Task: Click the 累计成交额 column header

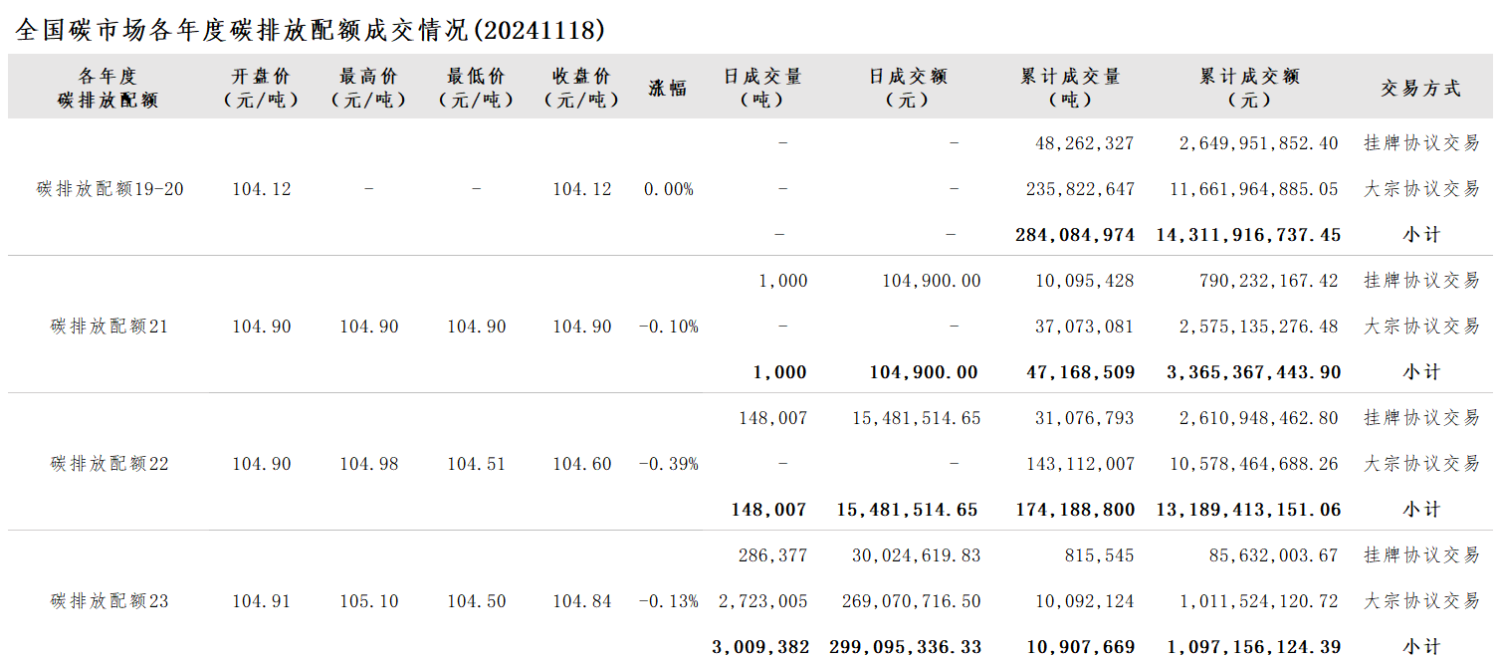Action: click(x=1250, y=88)
